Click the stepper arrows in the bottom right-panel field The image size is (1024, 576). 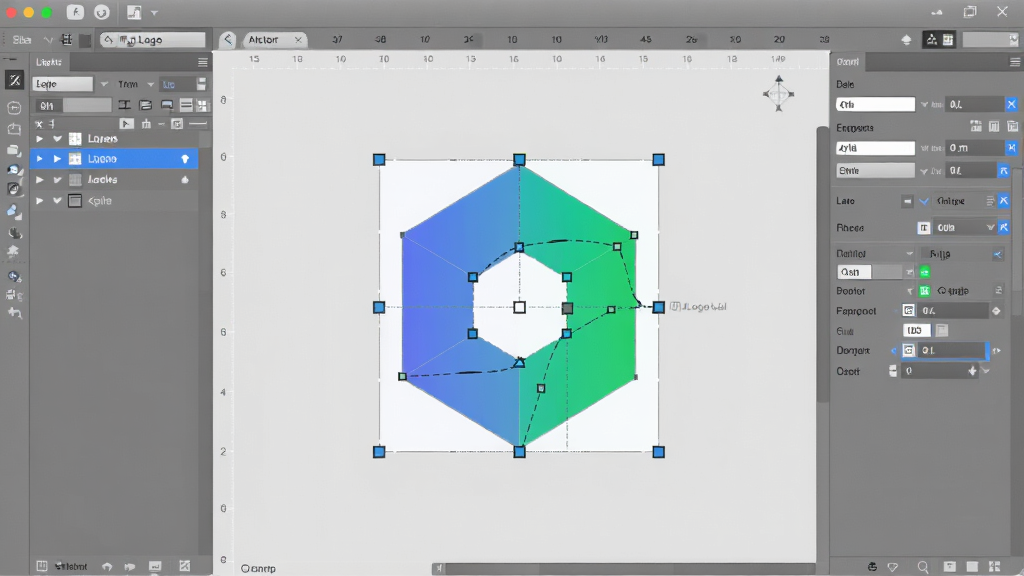tap(972, 371)
